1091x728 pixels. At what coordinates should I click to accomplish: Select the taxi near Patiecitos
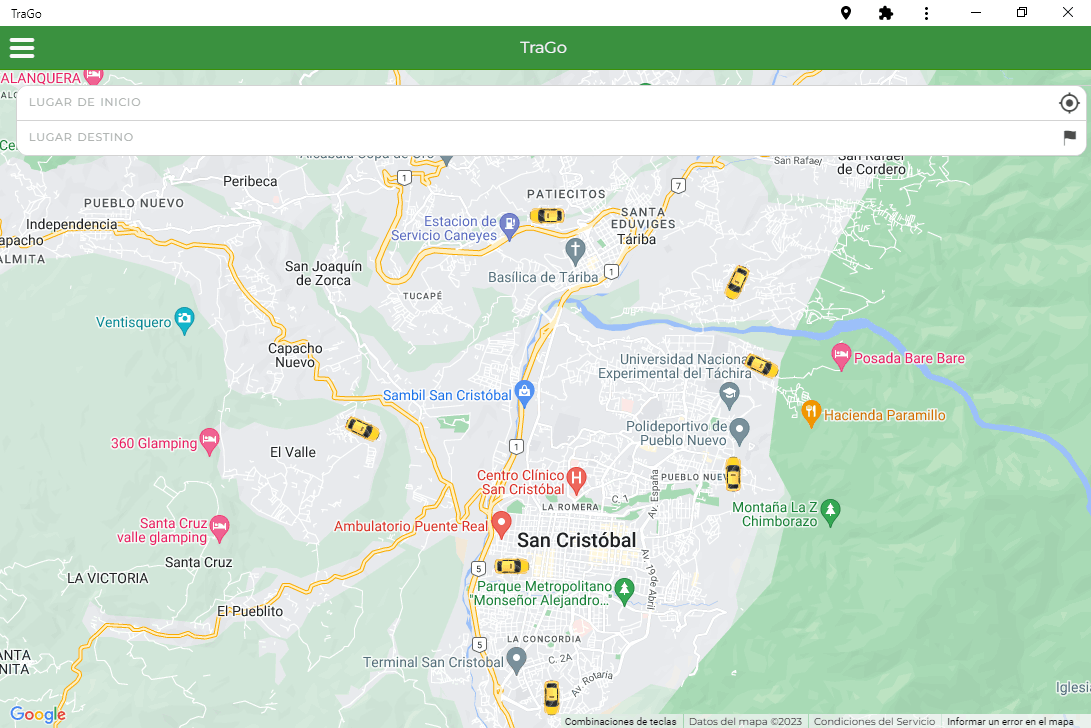tap(547, 216)
